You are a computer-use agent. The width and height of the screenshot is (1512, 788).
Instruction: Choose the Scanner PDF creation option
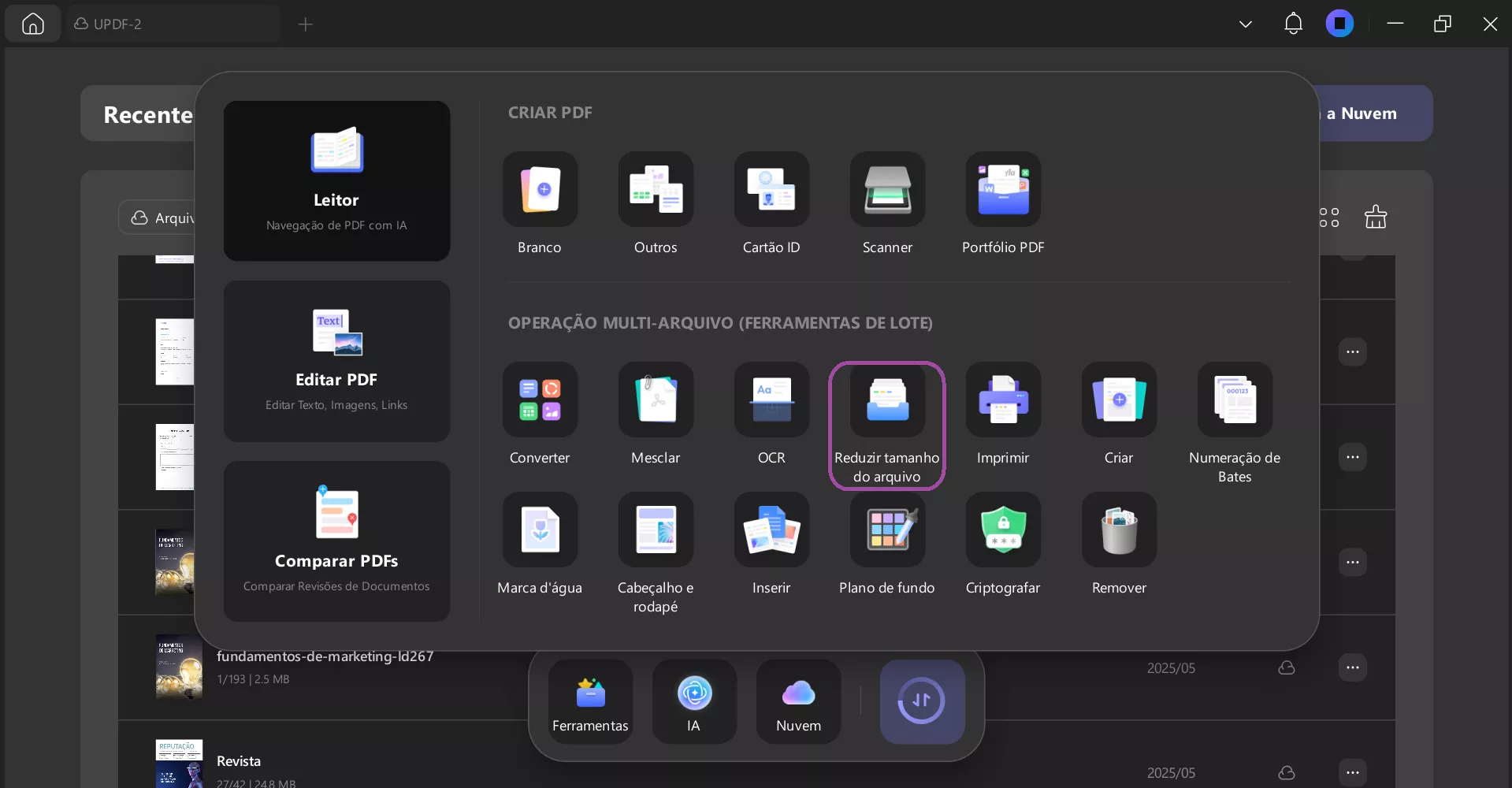(887, 190)
